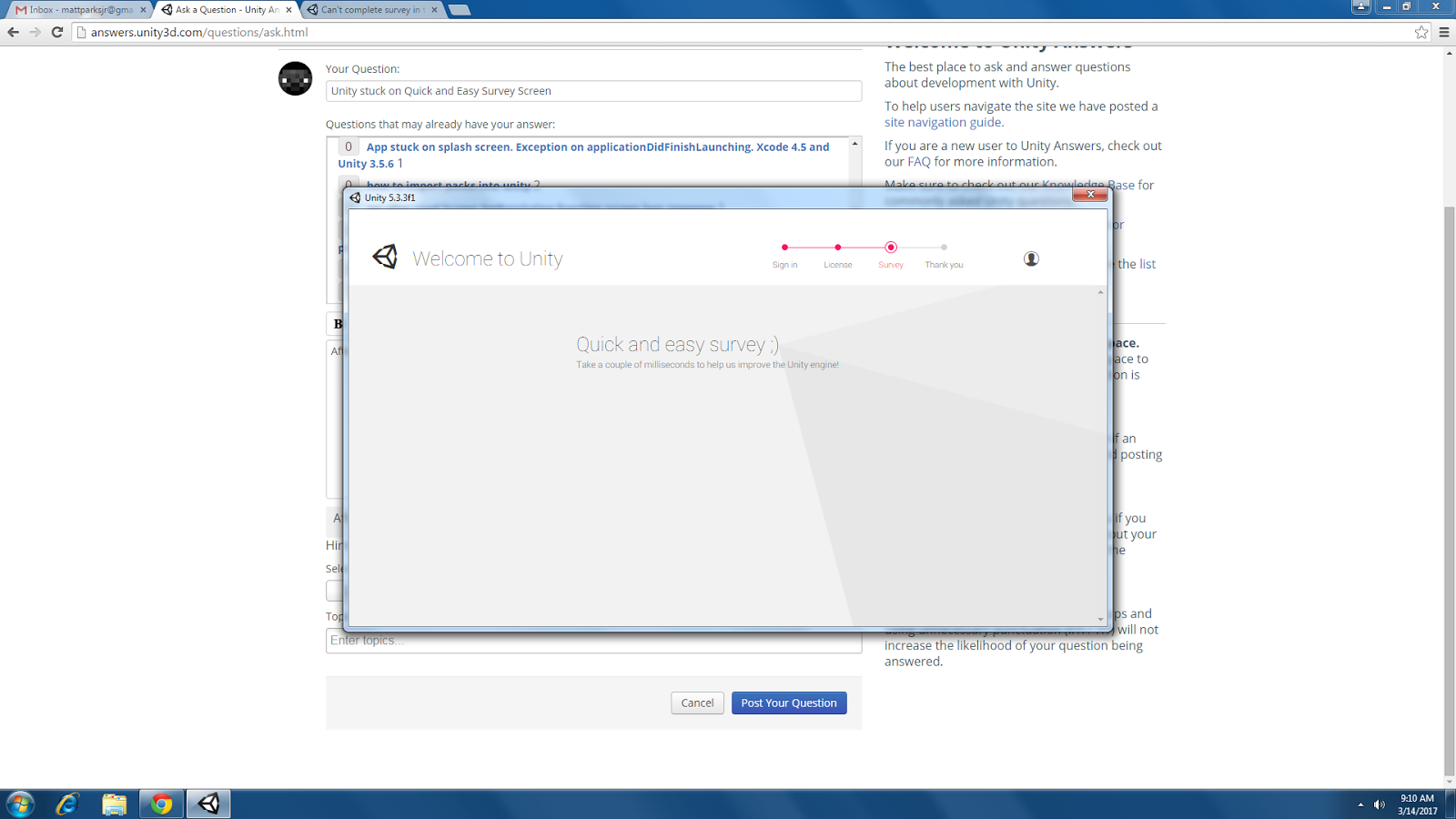Click the volume speaker tray icon
Image resolution: width=1456 pixels, height=819 pixels.
click(x=1380, y=804)
